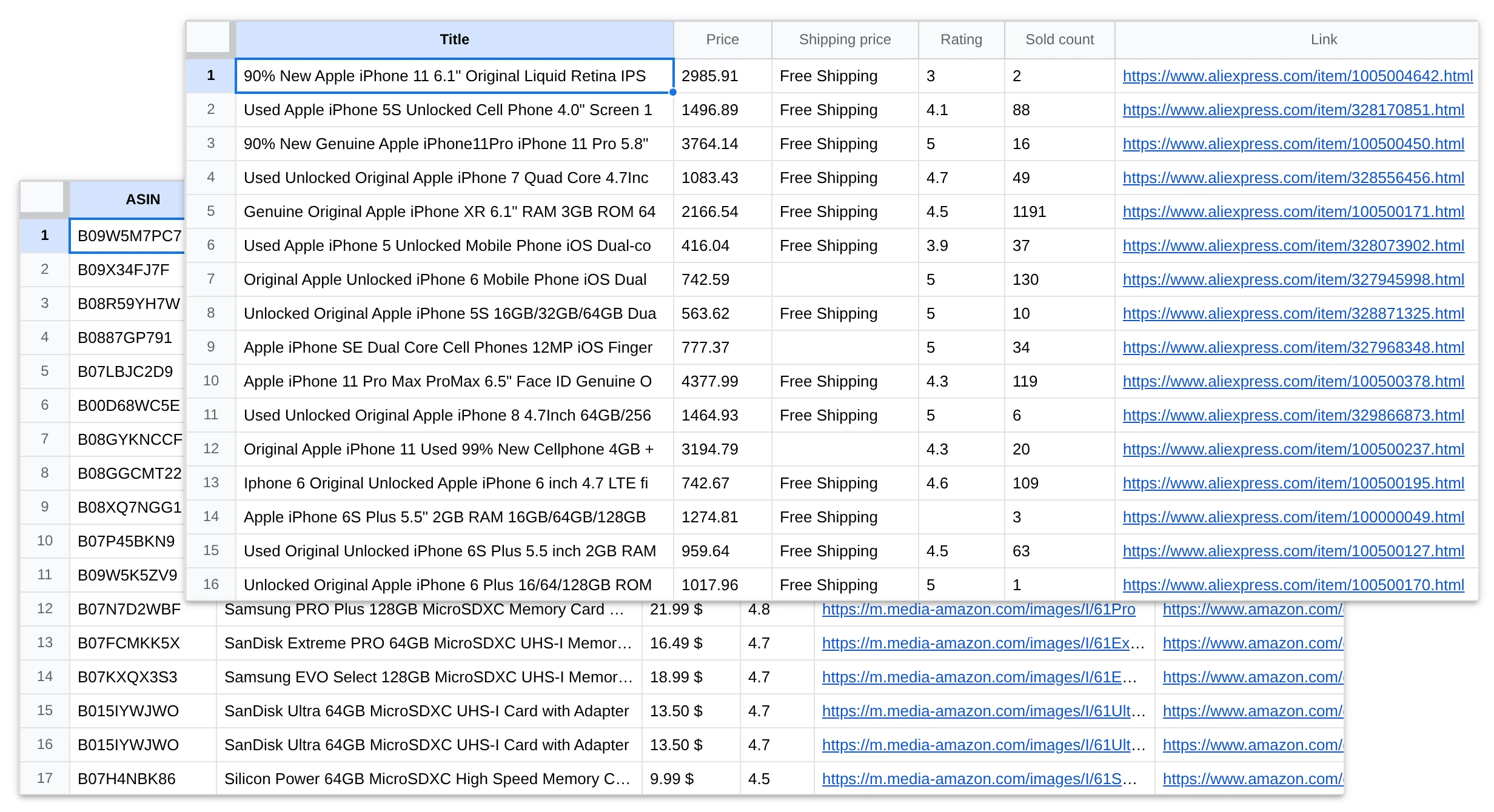Select the Rating column header
The image size is (1494, 812).
[x=961, y=39]
